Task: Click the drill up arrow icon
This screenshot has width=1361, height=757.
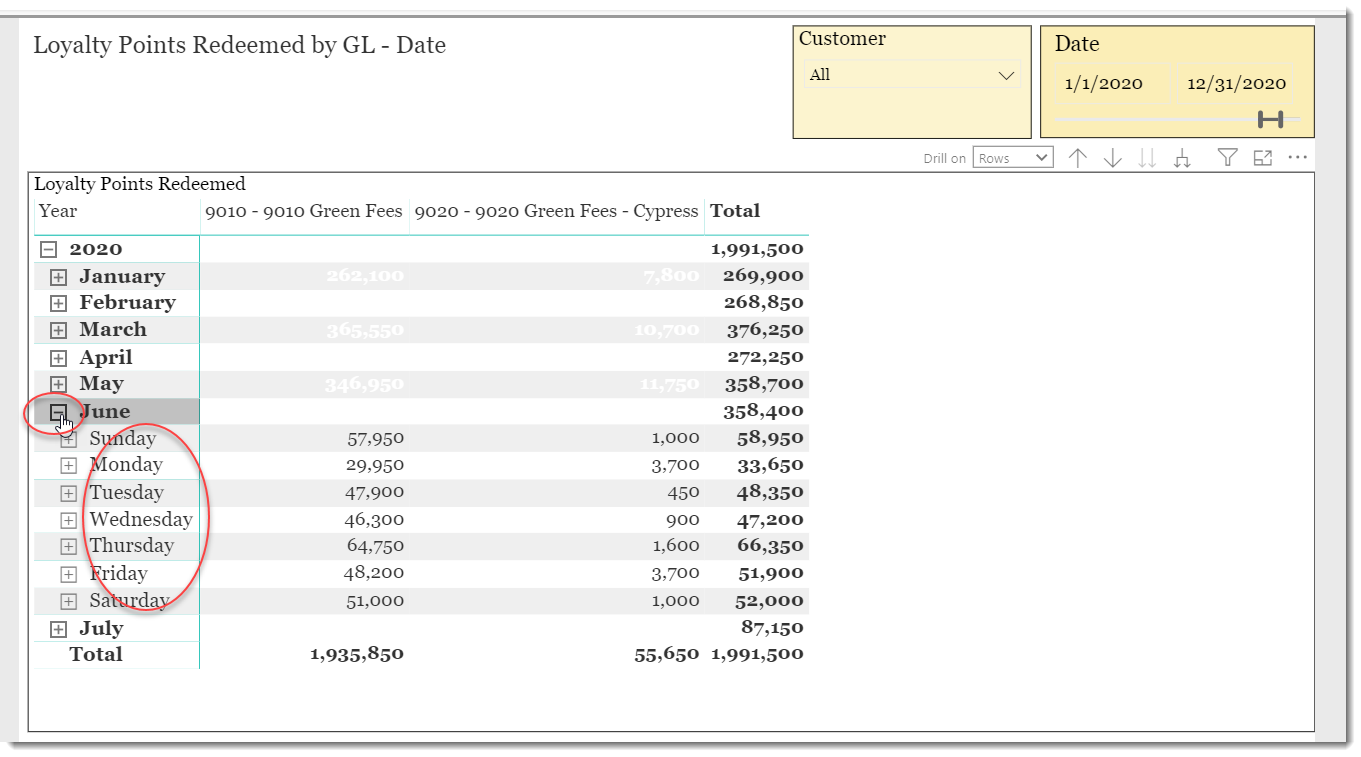Action: (x=1077, y=158)
